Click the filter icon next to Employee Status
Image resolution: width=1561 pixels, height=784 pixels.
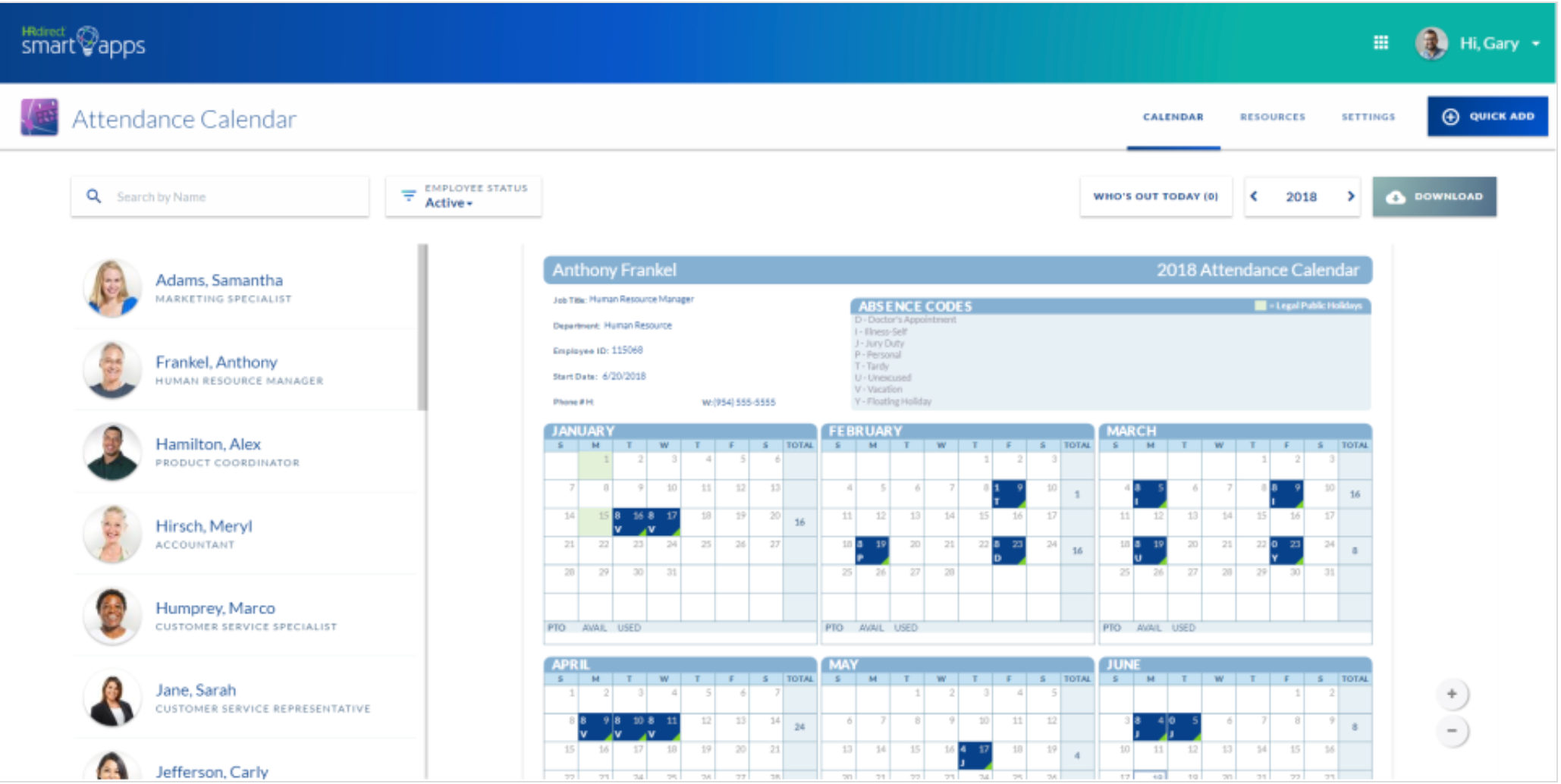point(408,195)
